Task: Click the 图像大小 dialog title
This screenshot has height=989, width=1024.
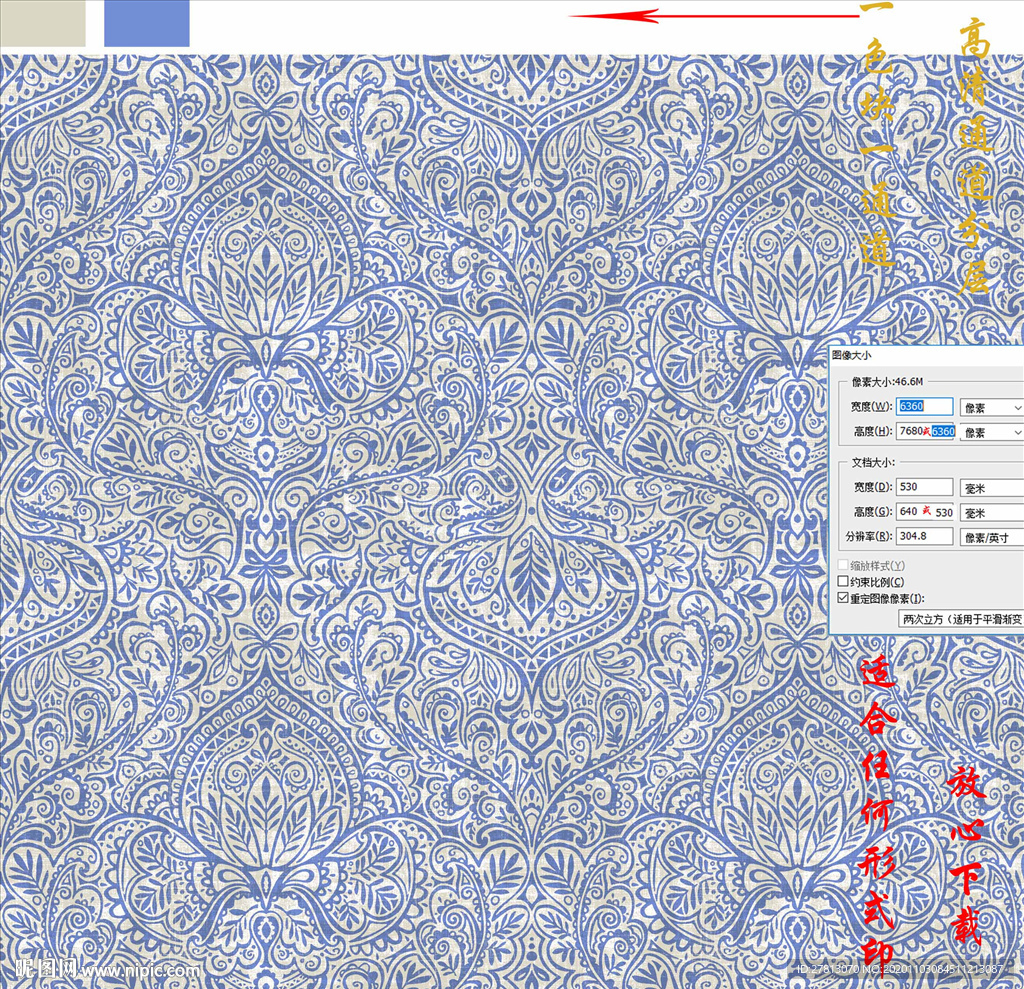Action: tap(851, 355)
